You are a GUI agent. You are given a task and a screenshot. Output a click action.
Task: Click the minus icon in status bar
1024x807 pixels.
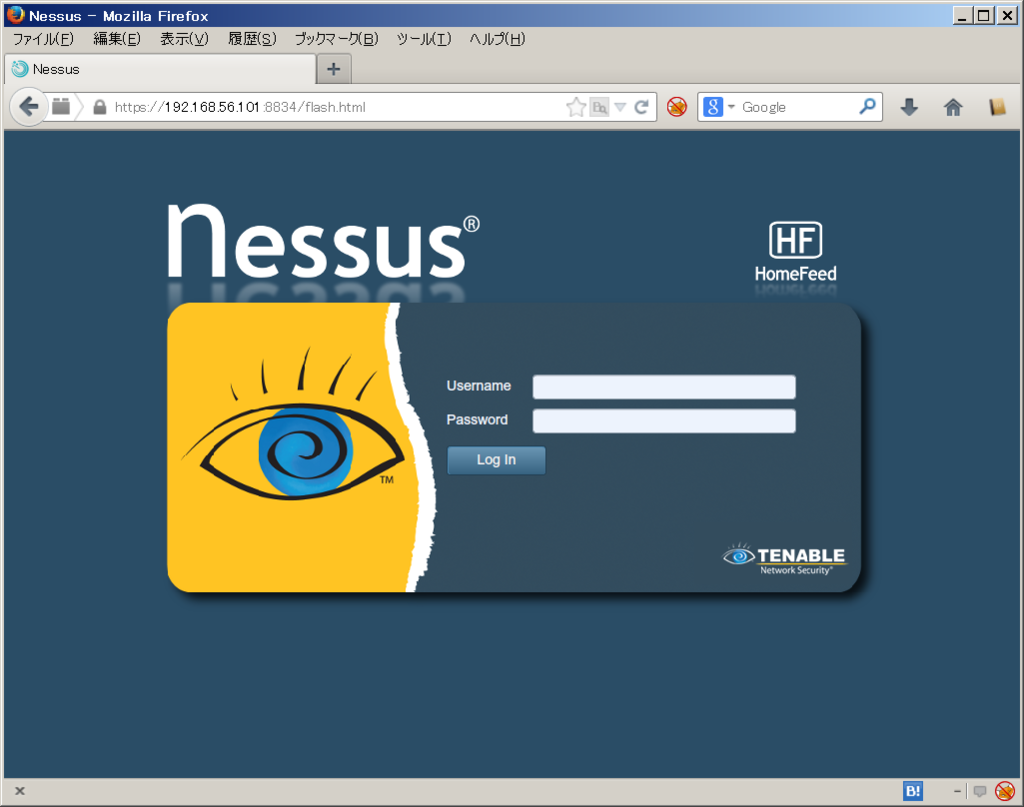pos(957,791)
